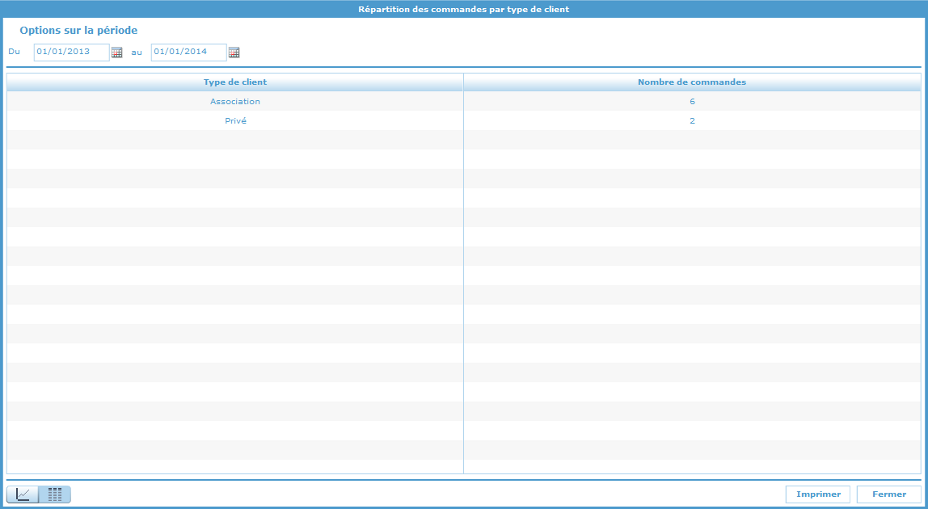The width and height of the screenshot is (928, 509).
Task: Select the Privé row cell
Action: pyautogui.click(x=235, y=121)
